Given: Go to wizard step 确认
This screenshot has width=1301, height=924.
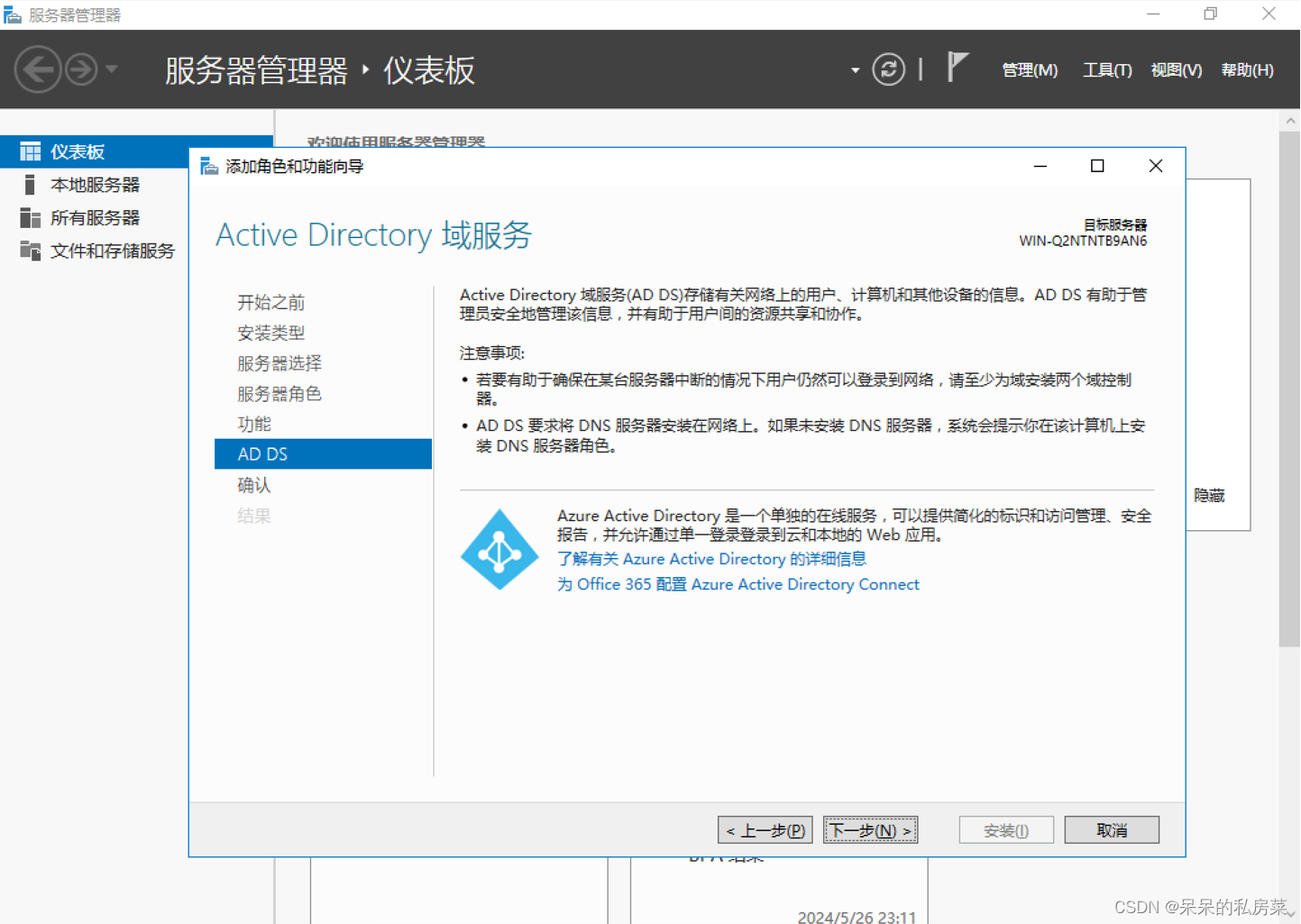Looking at the screenshot, I should click(x=254, y=486).
